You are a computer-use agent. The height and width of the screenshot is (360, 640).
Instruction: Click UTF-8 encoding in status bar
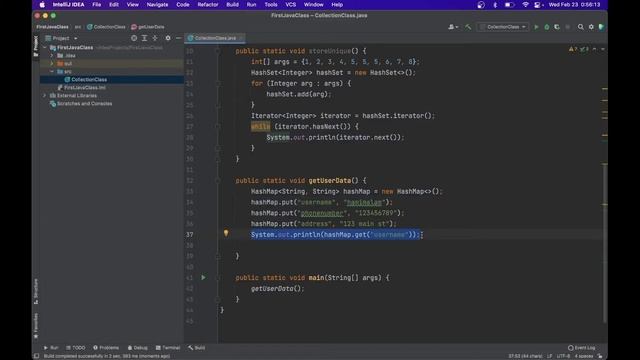(564, 356)
